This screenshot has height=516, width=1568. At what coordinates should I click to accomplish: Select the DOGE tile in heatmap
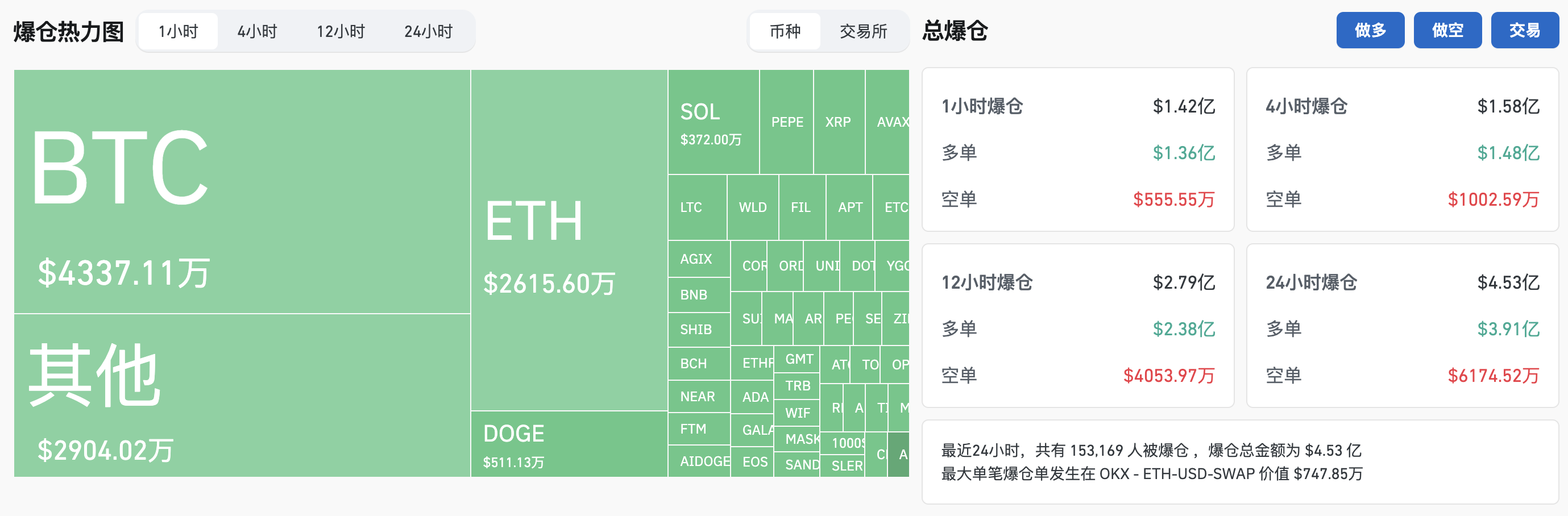click(x=569, y=444)
